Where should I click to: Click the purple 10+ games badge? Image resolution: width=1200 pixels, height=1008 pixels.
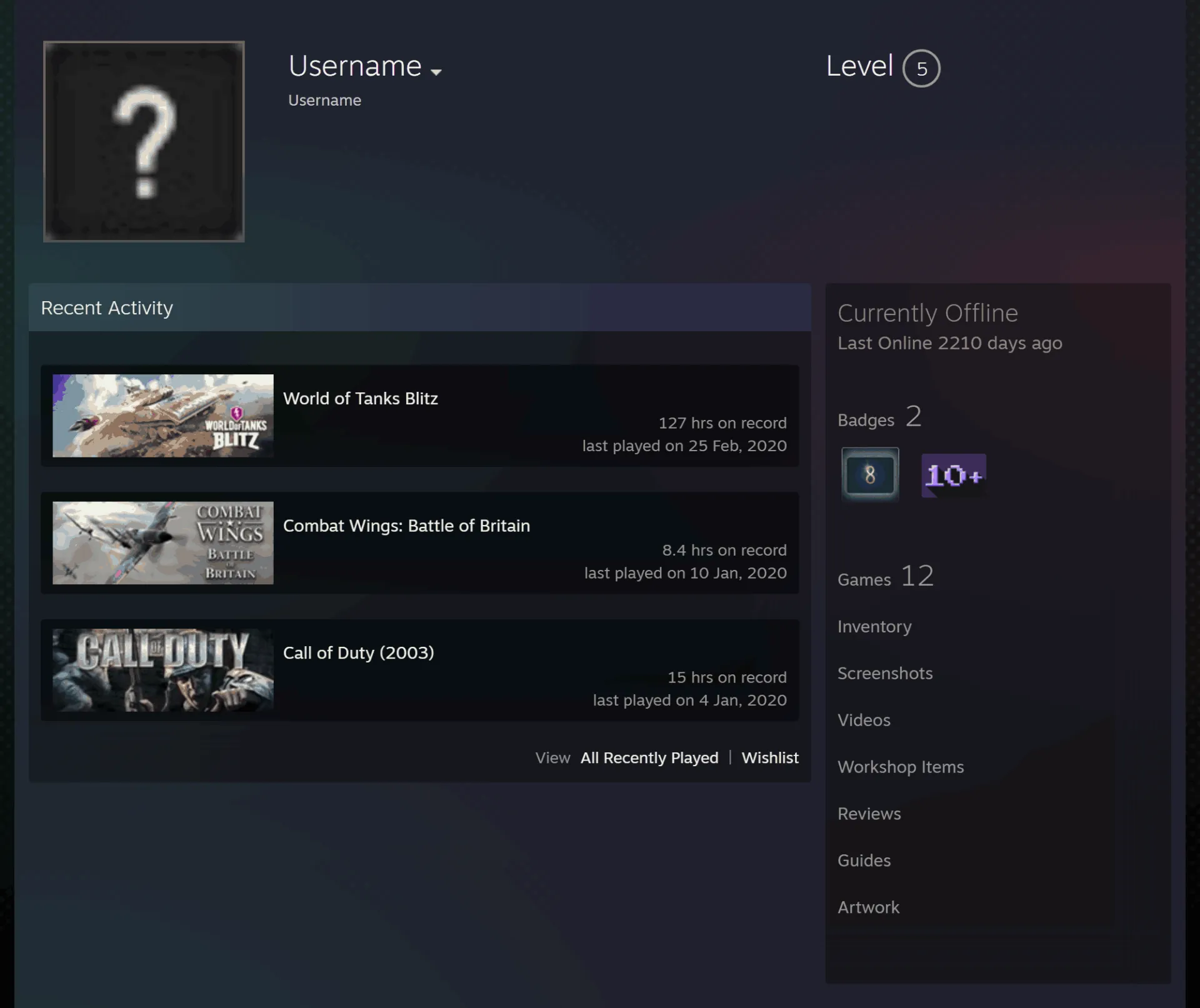[x=954, y=476]
